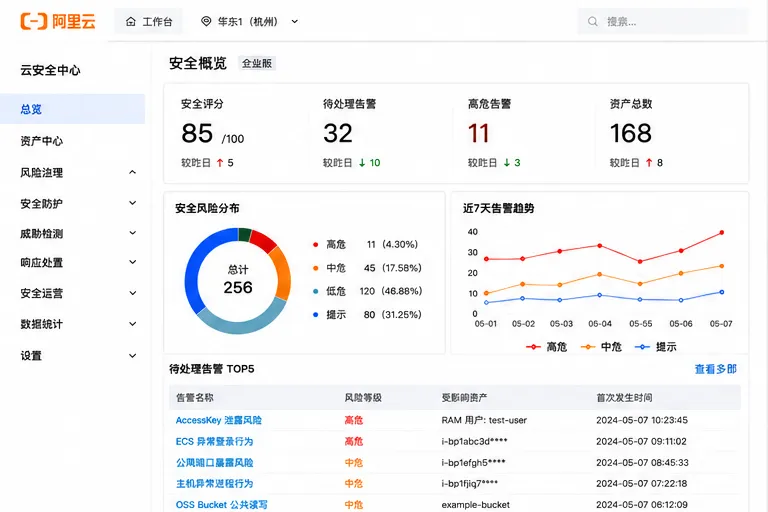This screenshot has height=512, width=768.
Task: Click the red up arrow beside 8
Action: coord(649,163)
